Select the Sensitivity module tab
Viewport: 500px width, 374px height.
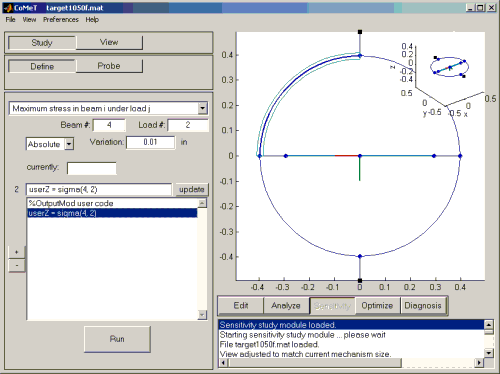point(332,306)
